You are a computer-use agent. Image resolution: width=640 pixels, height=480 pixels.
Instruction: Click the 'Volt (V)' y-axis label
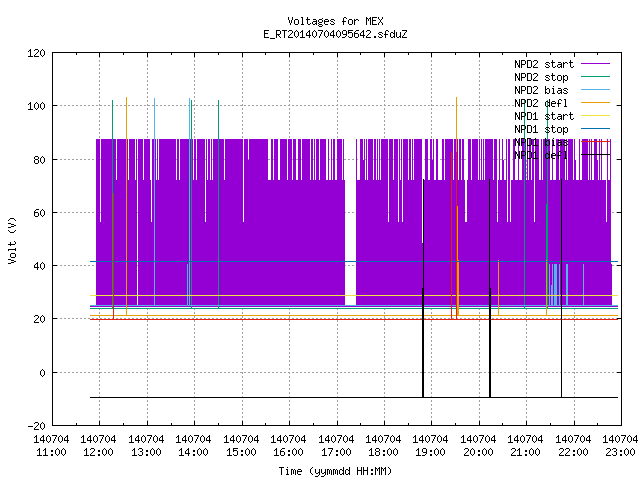coord(13,240)
